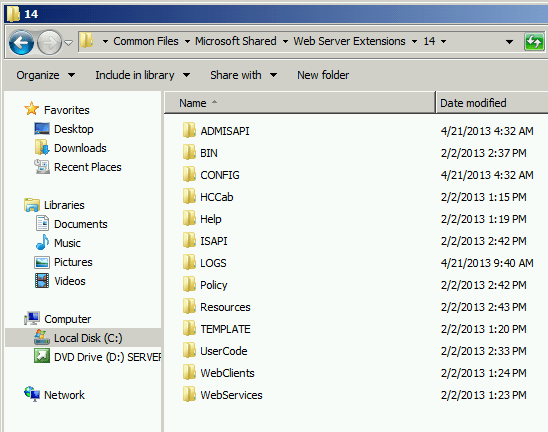Click the folder icon in address bar

click(x=86, y=41)
